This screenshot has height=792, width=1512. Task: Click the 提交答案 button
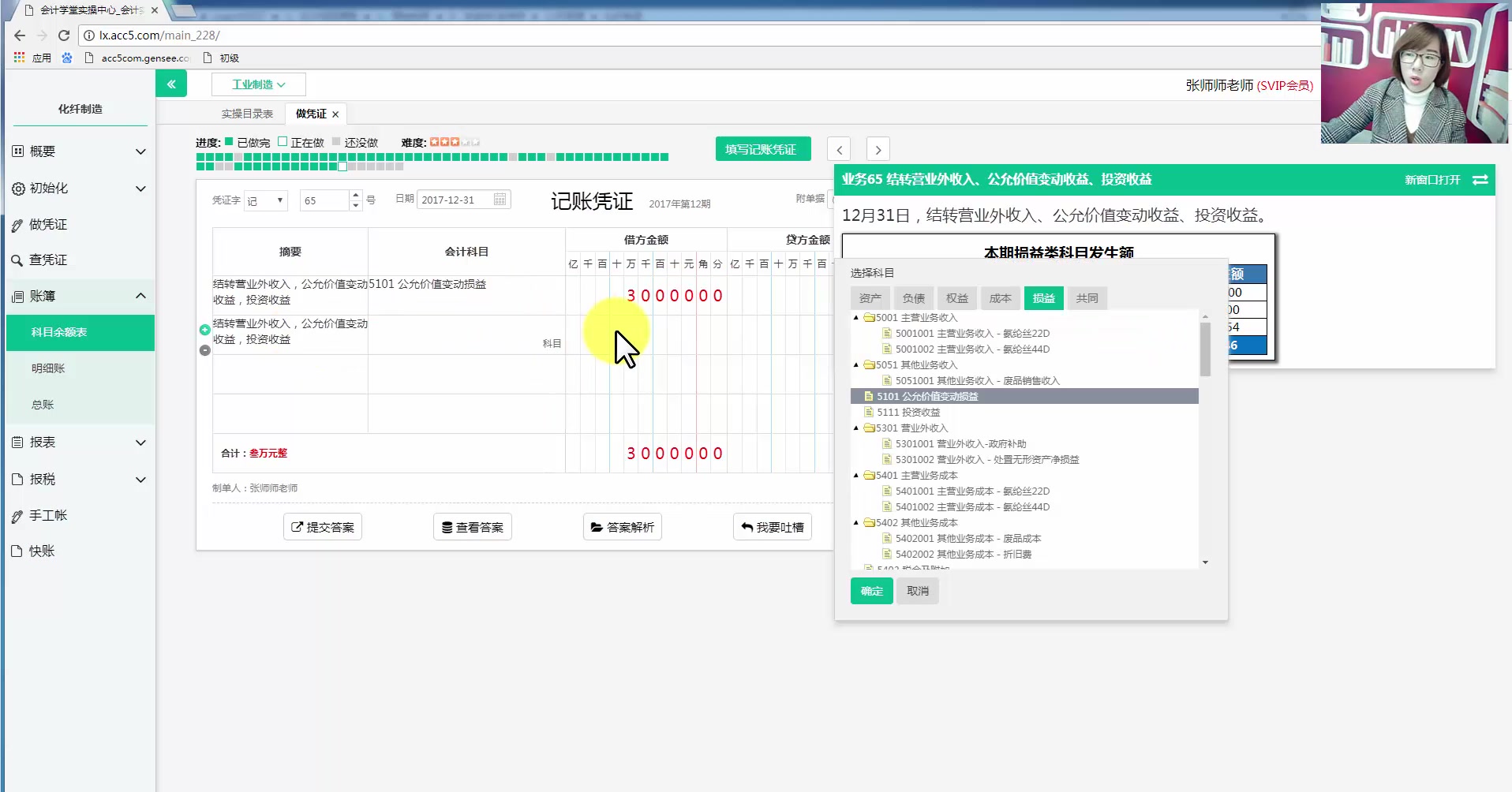tap(322, 526)
